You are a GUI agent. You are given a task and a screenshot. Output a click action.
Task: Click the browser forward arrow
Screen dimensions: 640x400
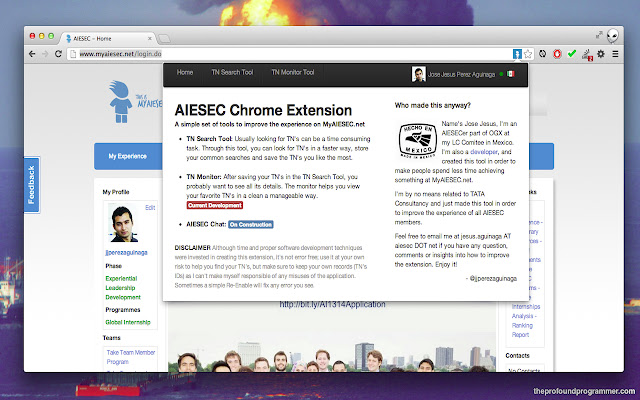[45, 53]
